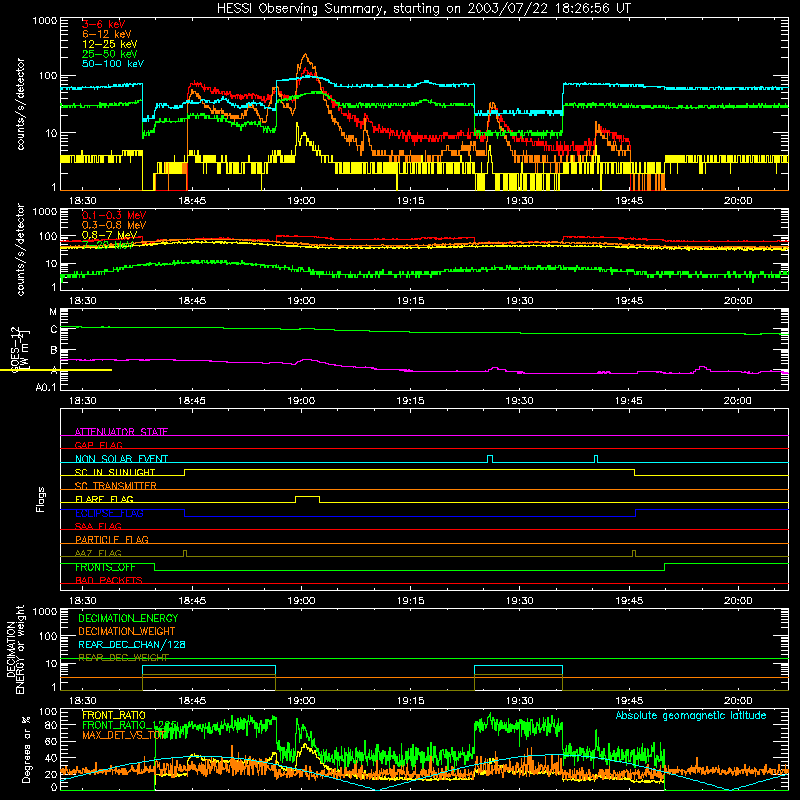Click the DECIMATION_WEIGHT legend label
Viewport: 800px width, 800px height.
(x=127, y=631)
